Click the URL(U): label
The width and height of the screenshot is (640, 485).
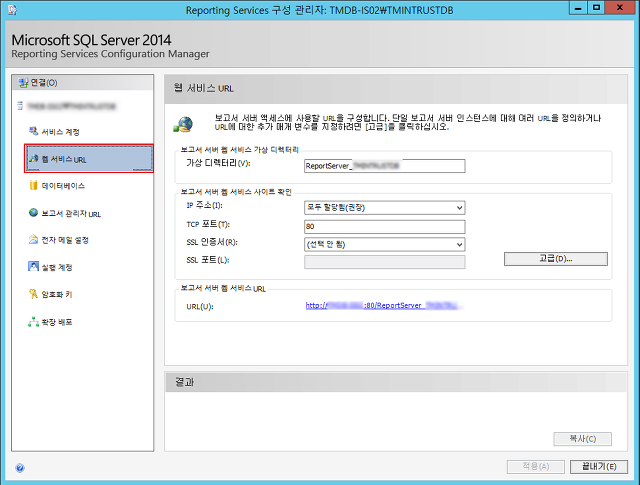tap(200, 307)
